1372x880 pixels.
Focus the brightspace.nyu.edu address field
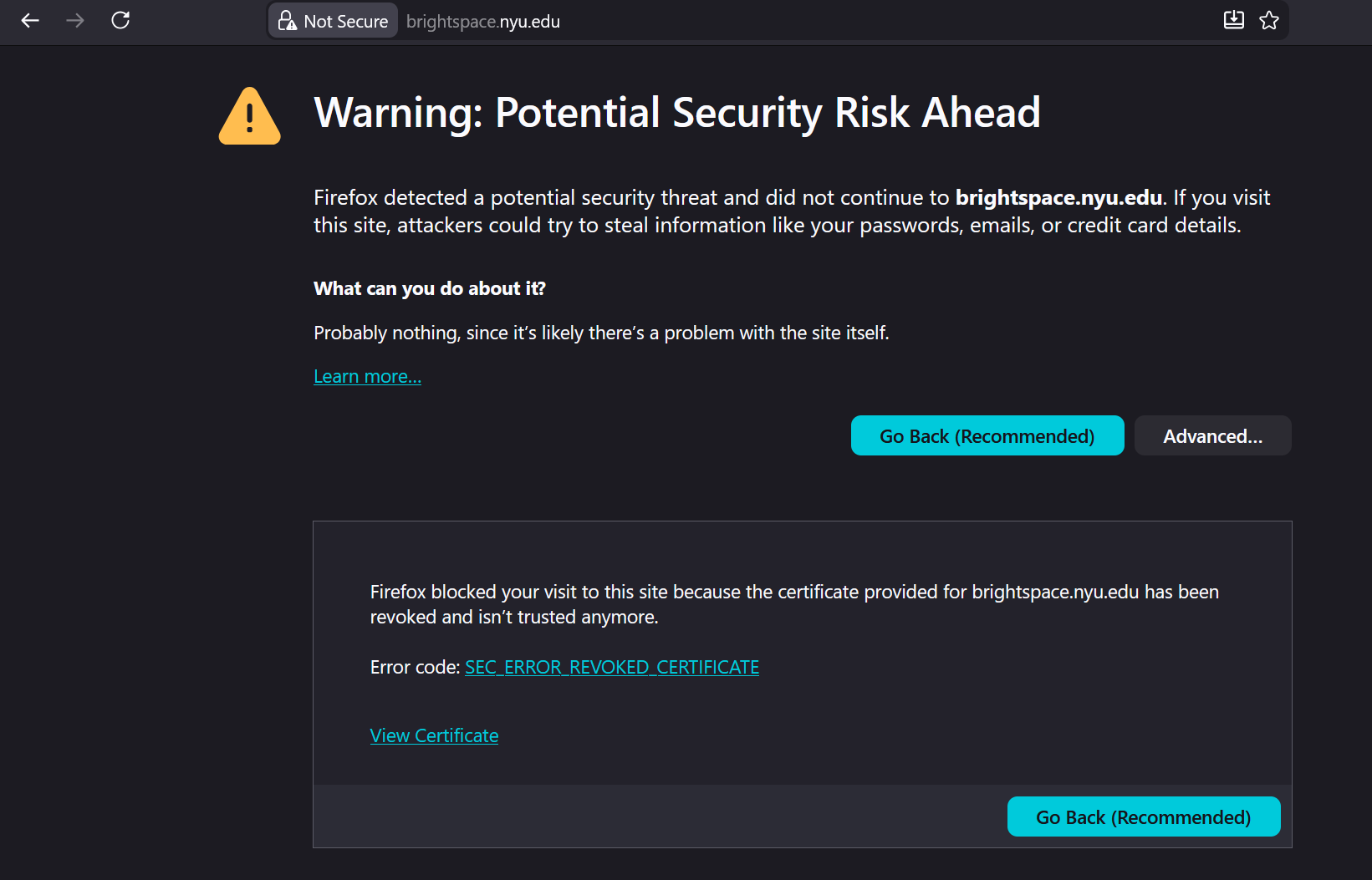(752, 22)
